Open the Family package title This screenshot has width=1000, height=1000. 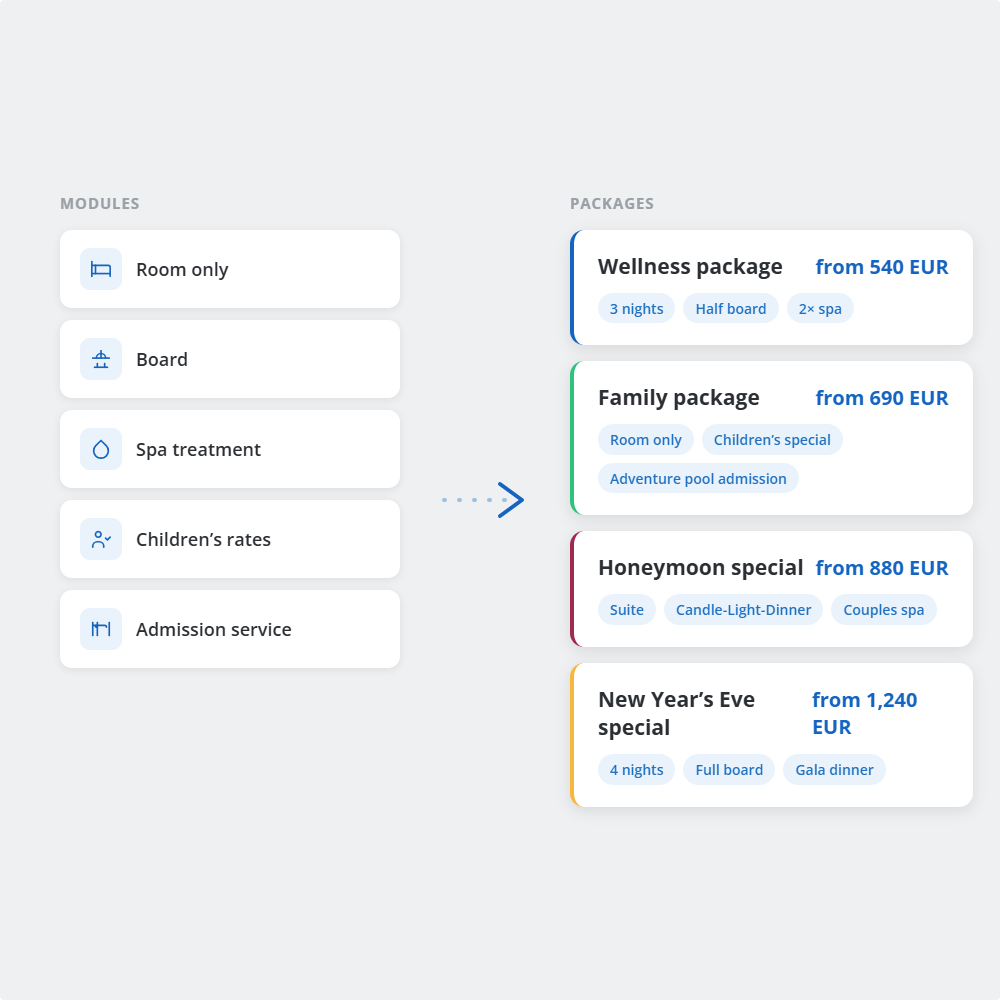click(679, 398)
